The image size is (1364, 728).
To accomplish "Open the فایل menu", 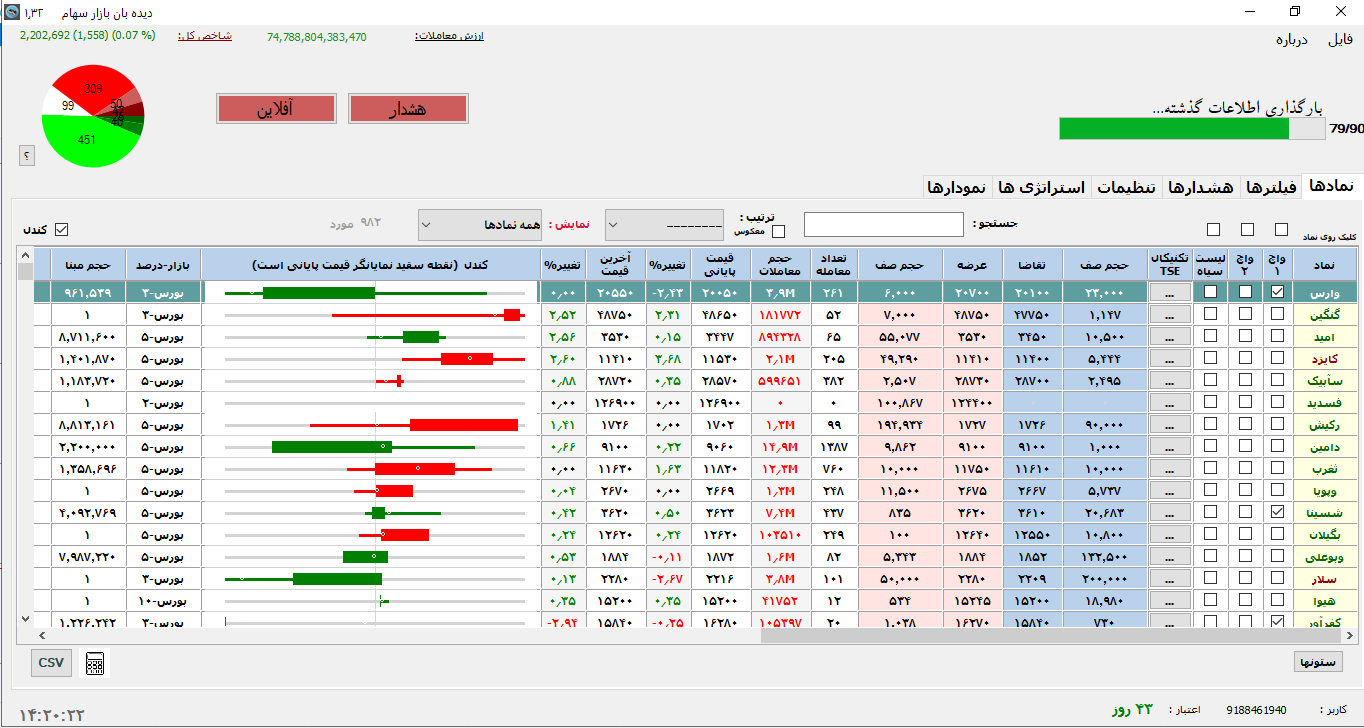I will (1339, 40).
